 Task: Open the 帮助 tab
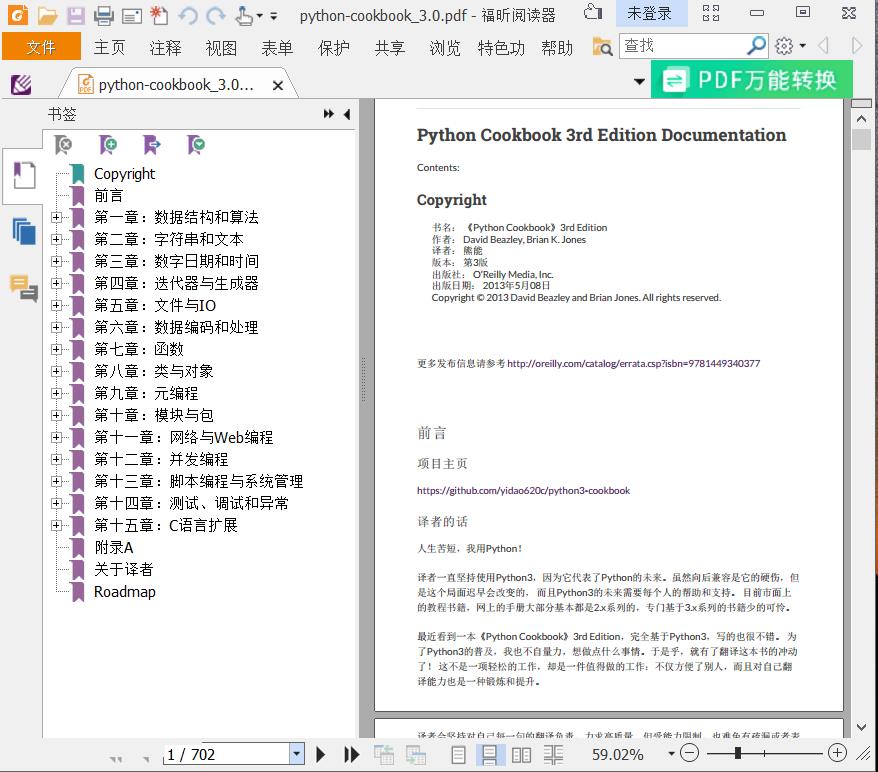557,48
